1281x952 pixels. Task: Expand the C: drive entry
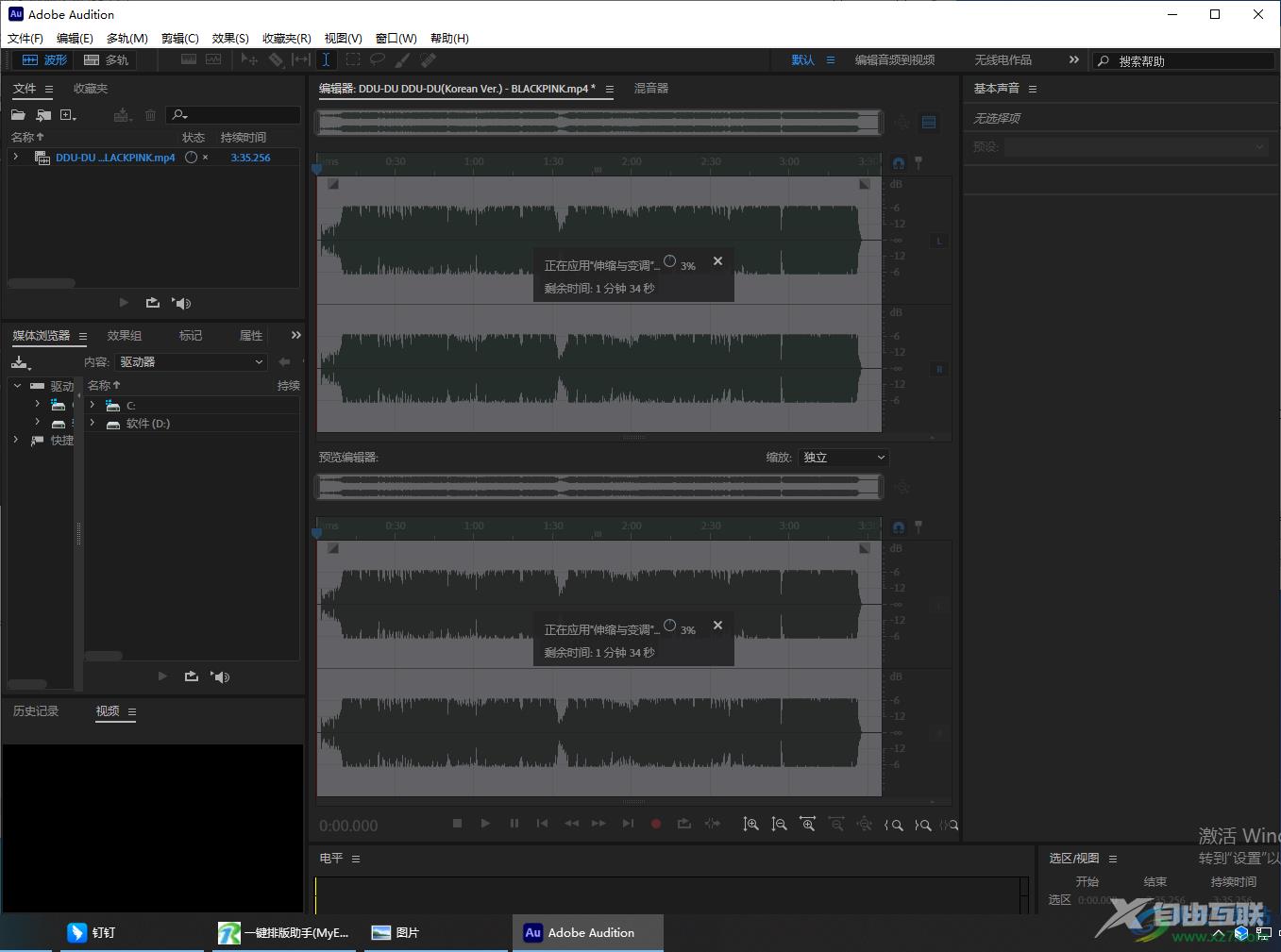(x=93, y=405)
